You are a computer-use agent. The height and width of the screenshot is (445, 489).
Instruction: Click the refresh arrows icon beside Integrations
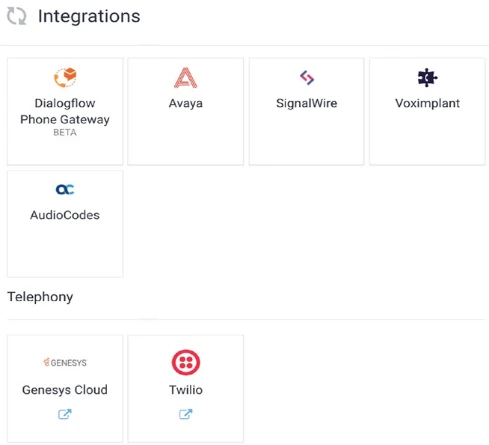tap(16, 16)
